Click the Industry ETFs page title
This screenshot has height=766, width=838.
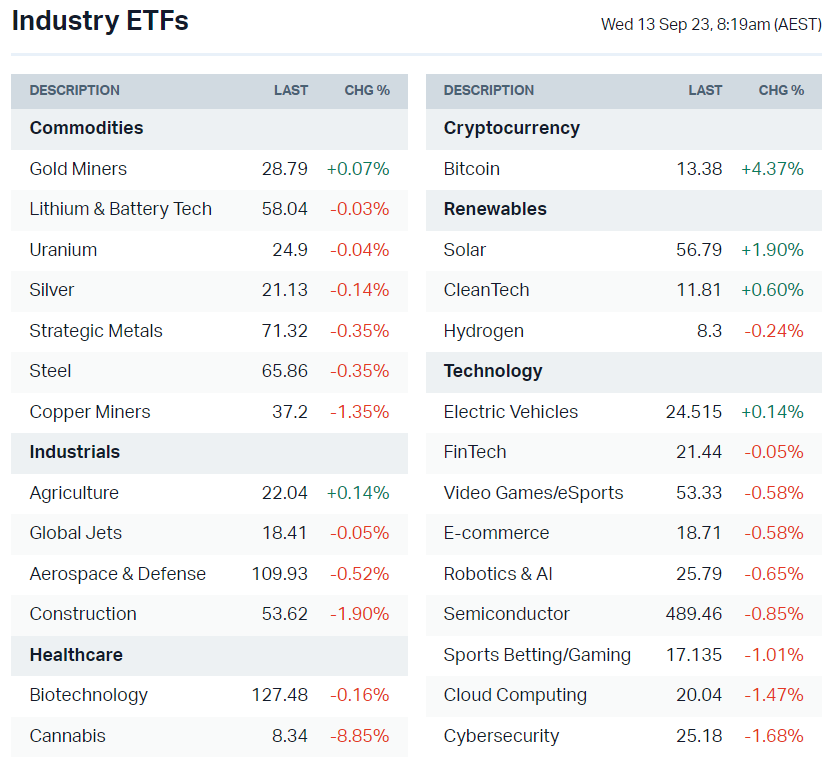[100, 21]
